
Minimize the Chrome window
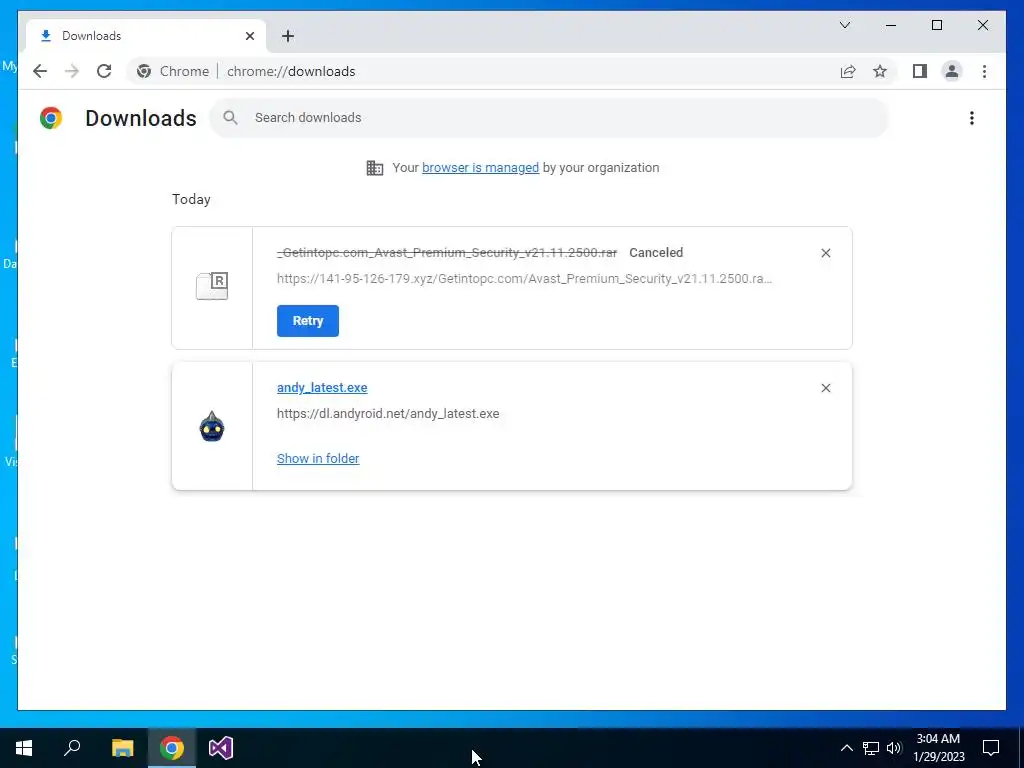click(891, 25)
